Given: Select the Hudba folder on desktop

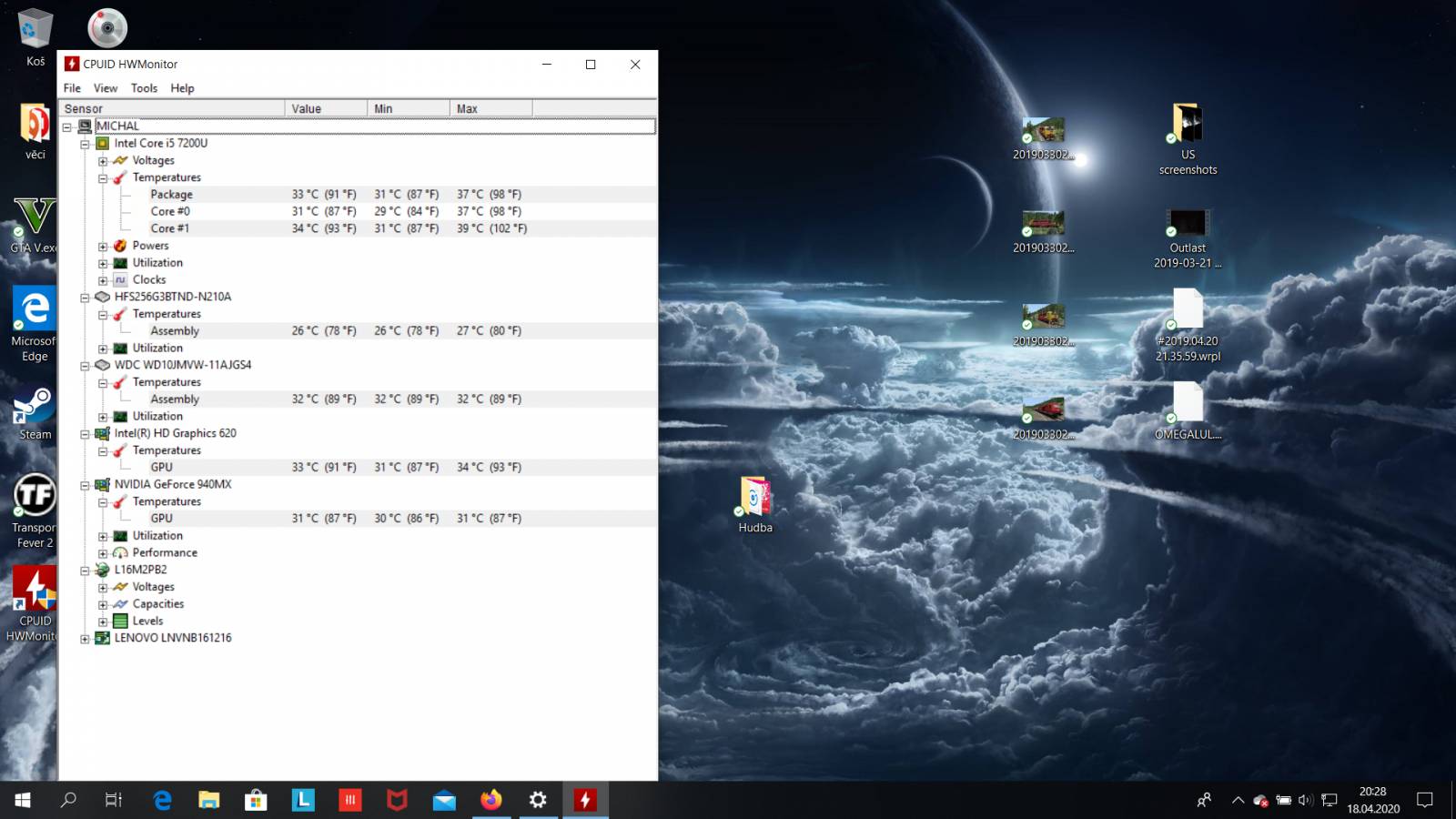Looking at the screenshot, I should (x=755, y=505).
